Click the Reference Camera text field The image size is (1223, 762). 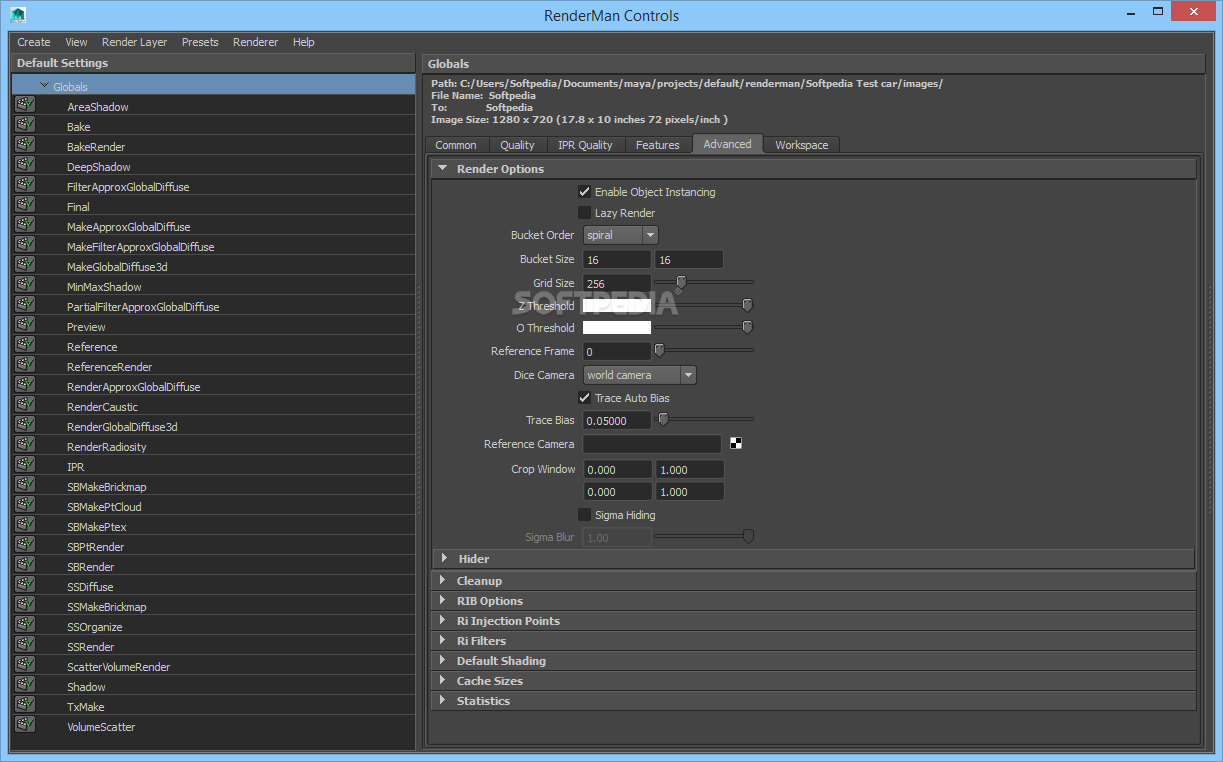pos(652,444)
